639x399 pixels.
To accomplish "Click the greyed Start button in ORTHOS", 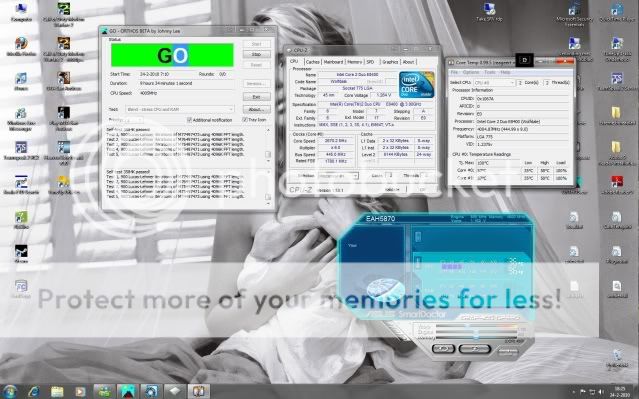I will (x=256, y=44).
